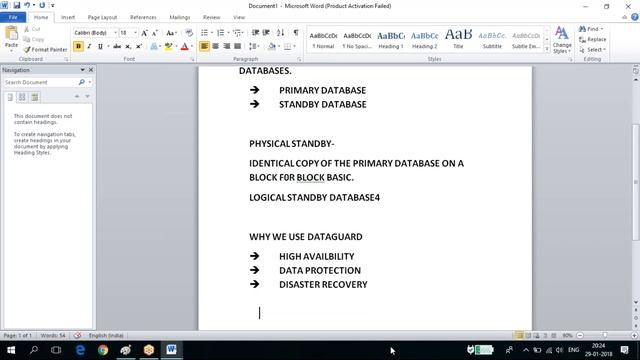Switch to the Insert tab
Screen dimensions: 640x360
coord(68,17)
